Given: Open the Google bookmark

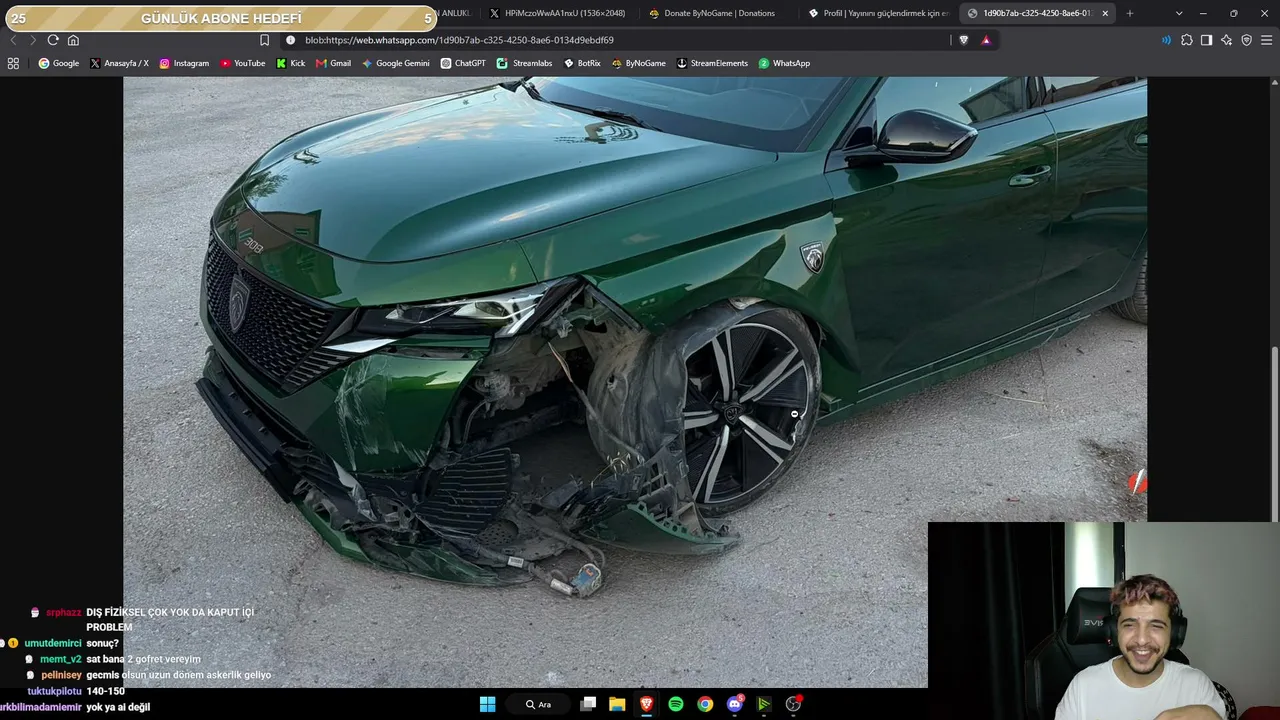Looking at the screenshot, I should (x=58, y=63).
